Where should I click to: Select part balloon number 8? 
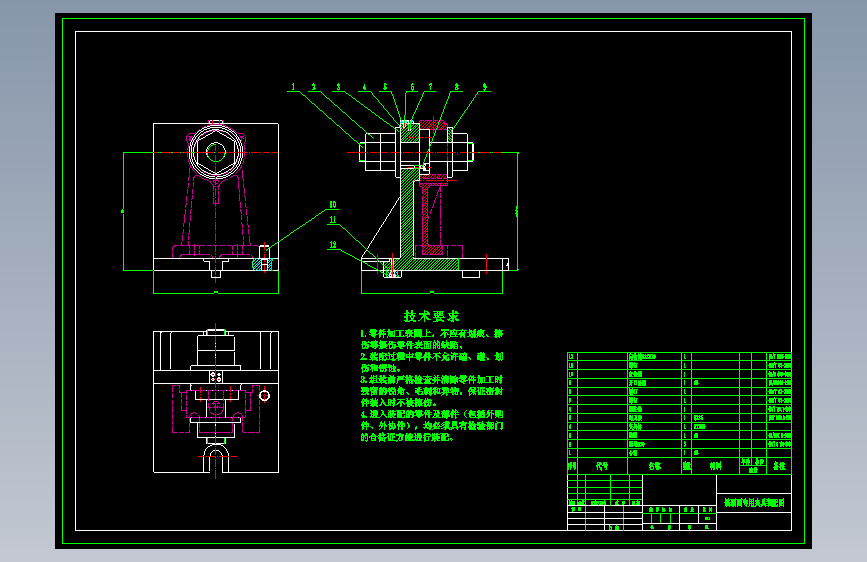point(456,87)
